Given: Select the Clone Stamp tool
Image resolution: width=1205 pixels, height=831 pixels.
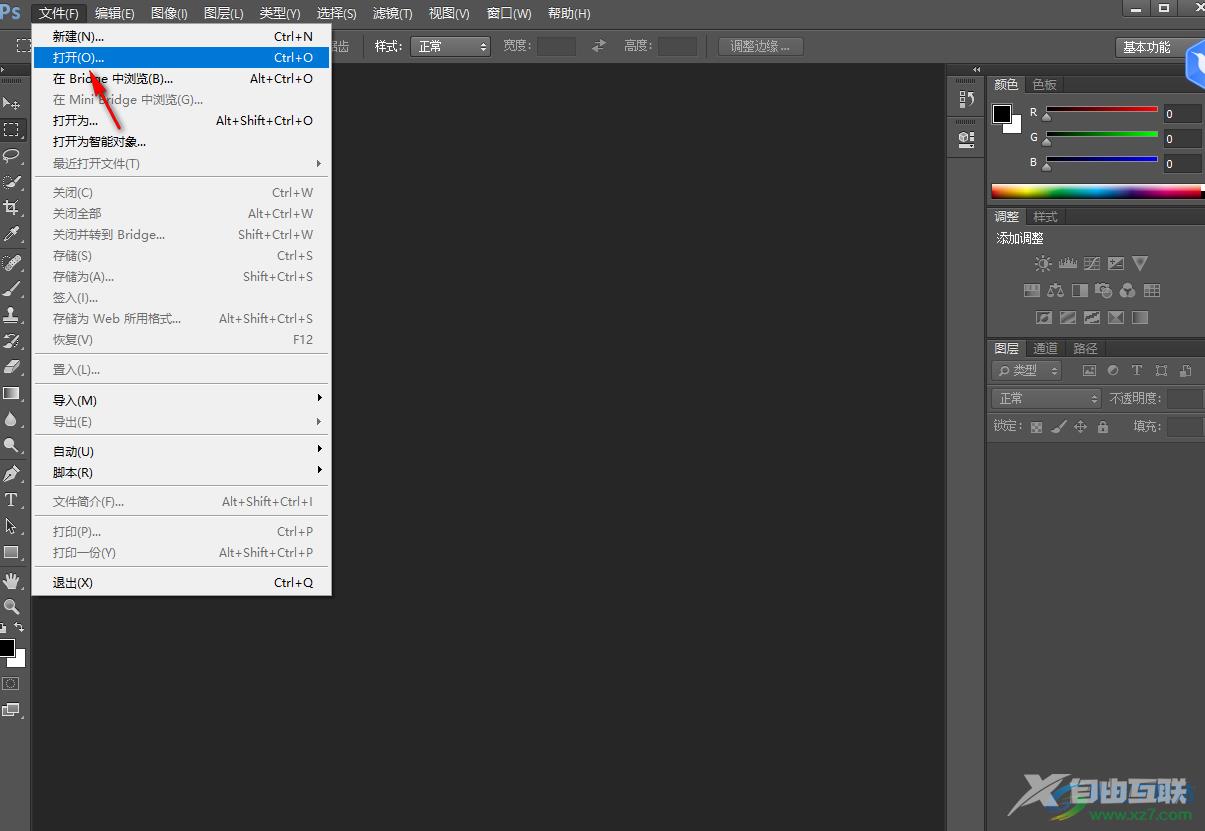Looking at the screenshot, I should pos(12,315).
